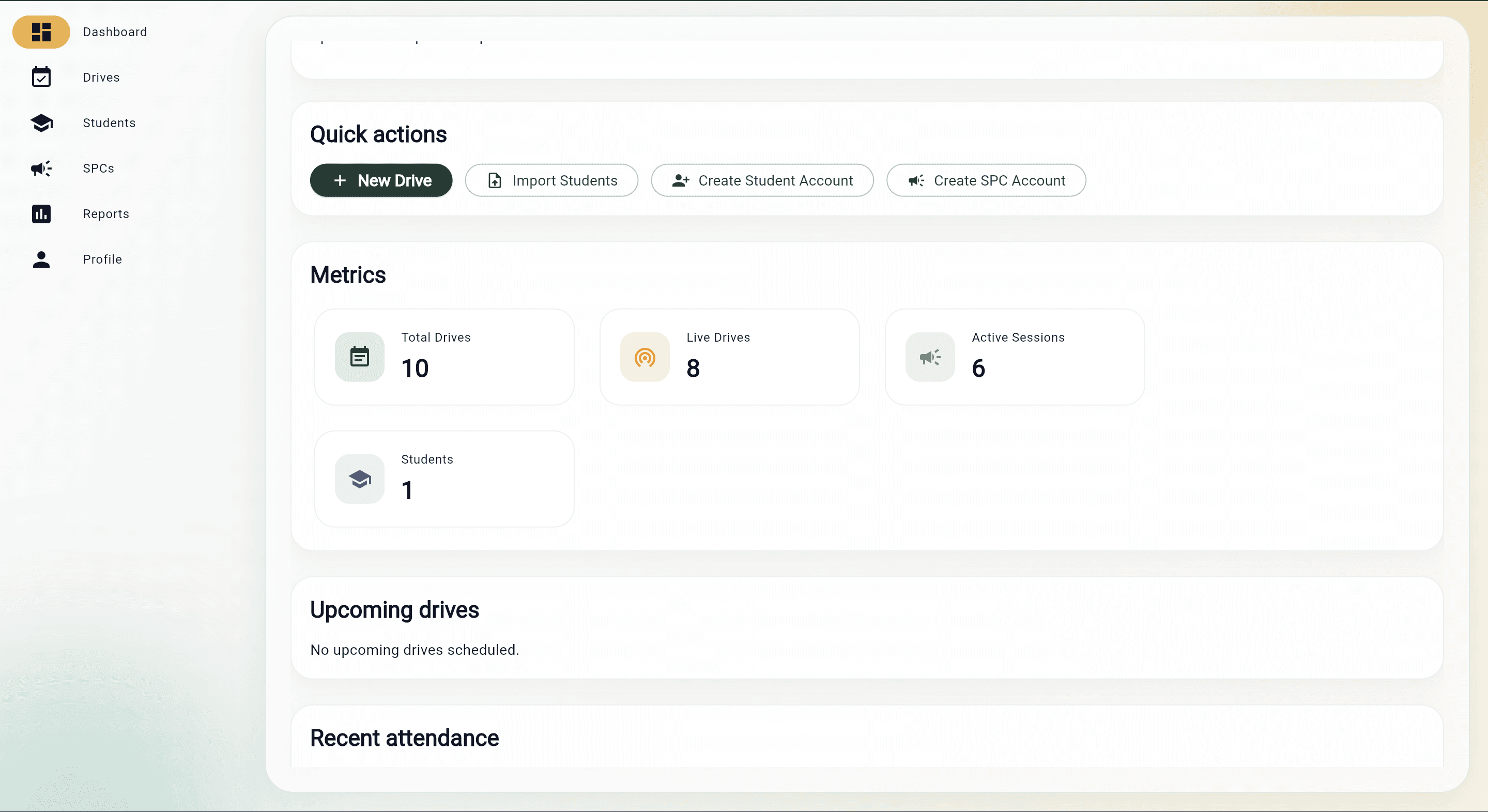Click the Profile person icon
Screen dimensions: 1488x812
click(x=41, y=259)
